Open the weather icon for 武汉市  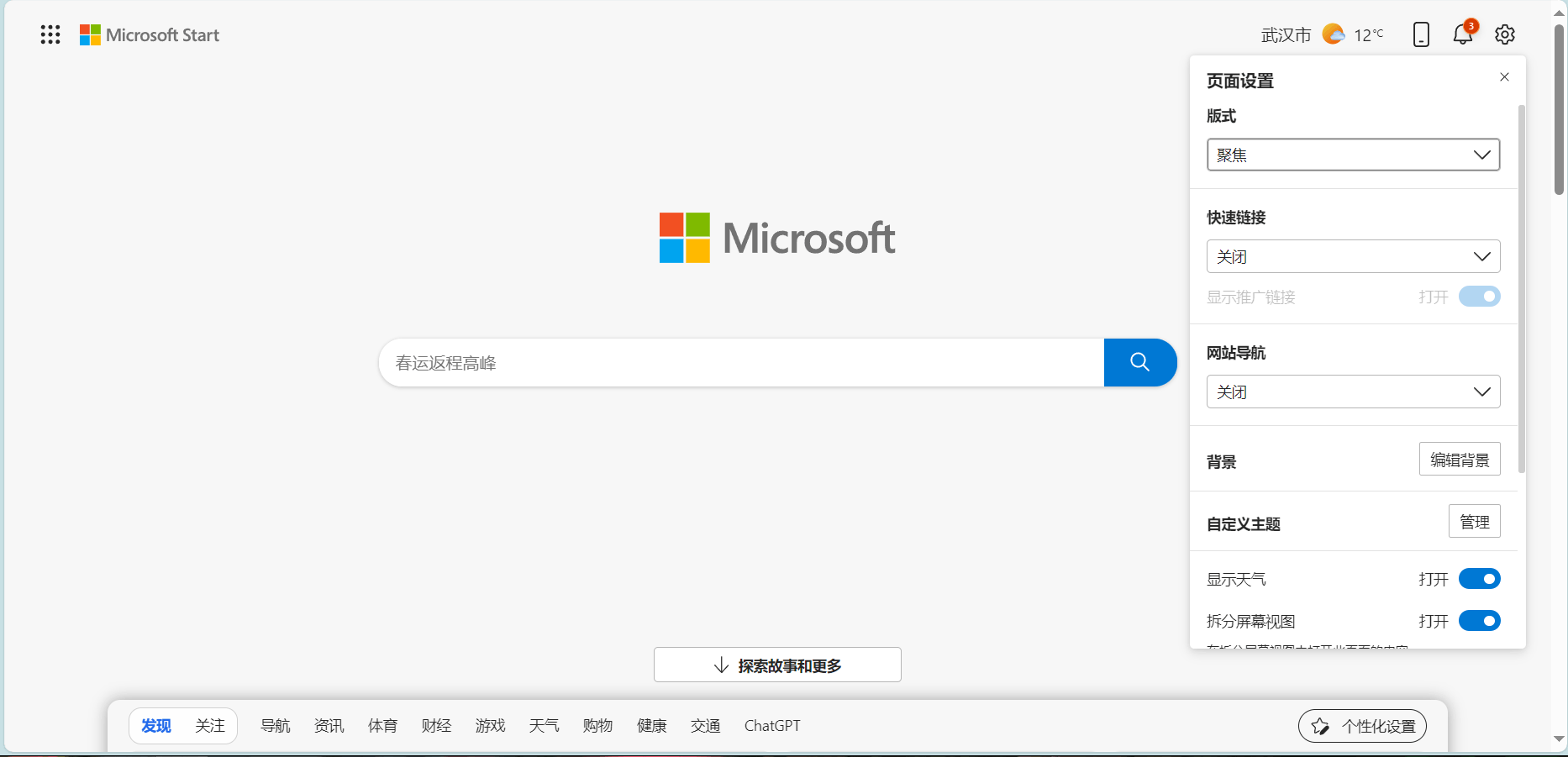pos(1334,34)
